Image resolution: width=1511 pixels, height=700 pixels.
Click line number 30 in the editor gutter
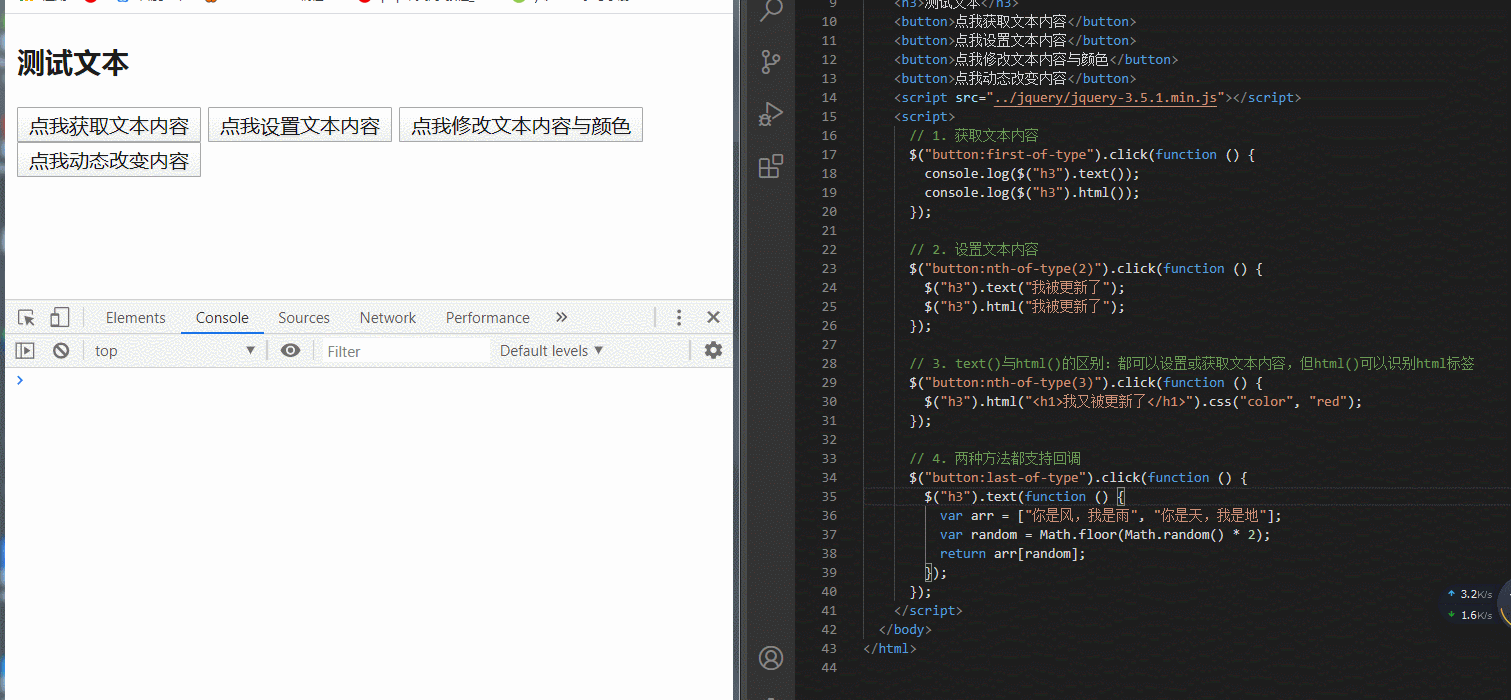(x=828, y=402)
